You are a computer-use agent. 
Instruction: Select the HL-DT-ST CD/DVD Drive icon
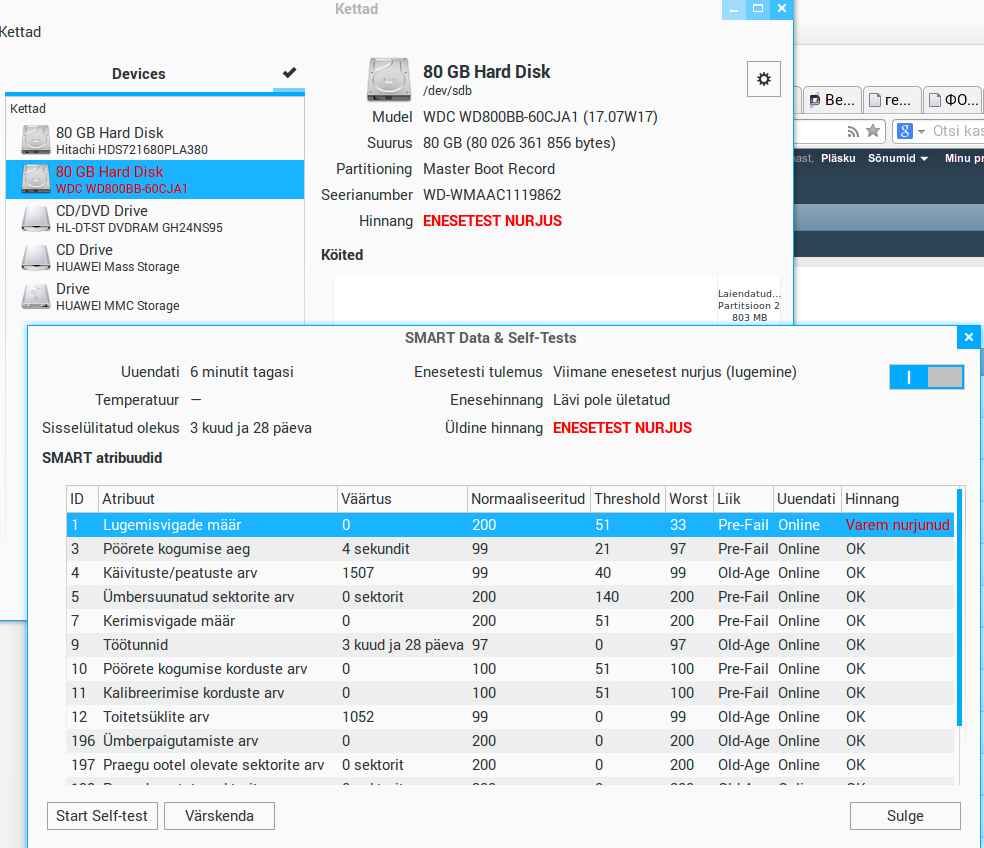coord(36,218)
